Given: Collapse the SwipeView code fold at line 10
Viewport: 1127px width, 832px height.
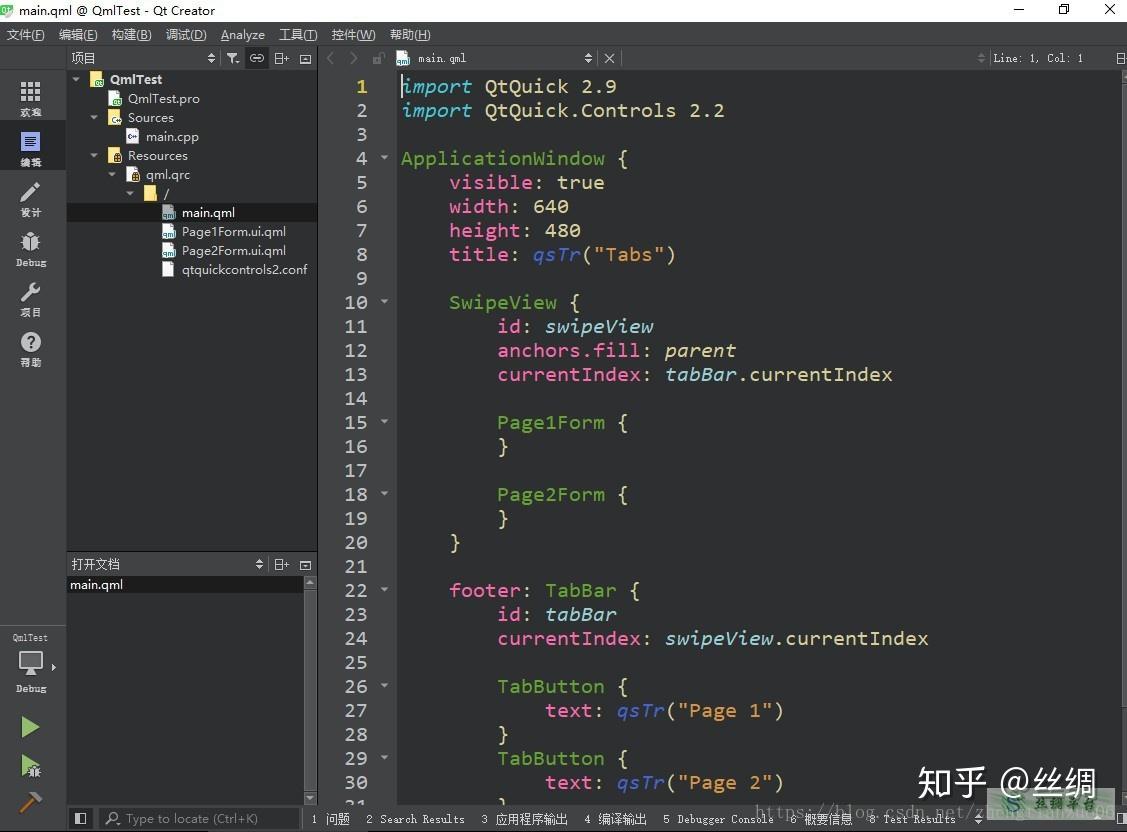Looking at the screenshot, I should [383, 302].
